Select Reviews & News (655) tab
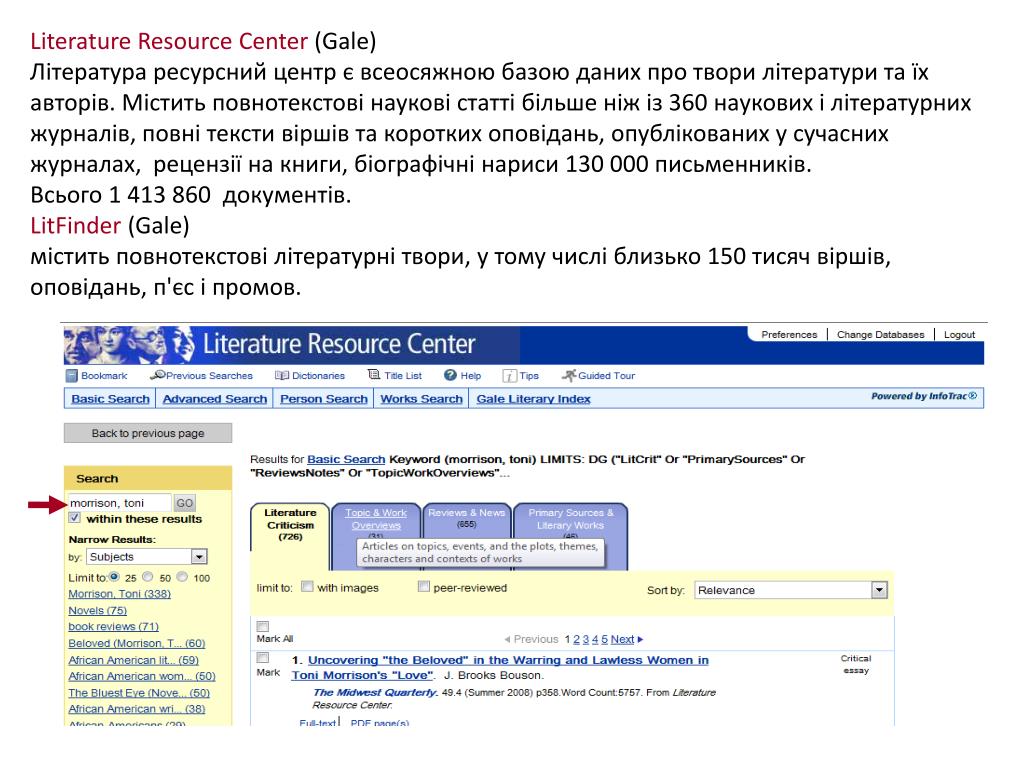 (466, 519)
